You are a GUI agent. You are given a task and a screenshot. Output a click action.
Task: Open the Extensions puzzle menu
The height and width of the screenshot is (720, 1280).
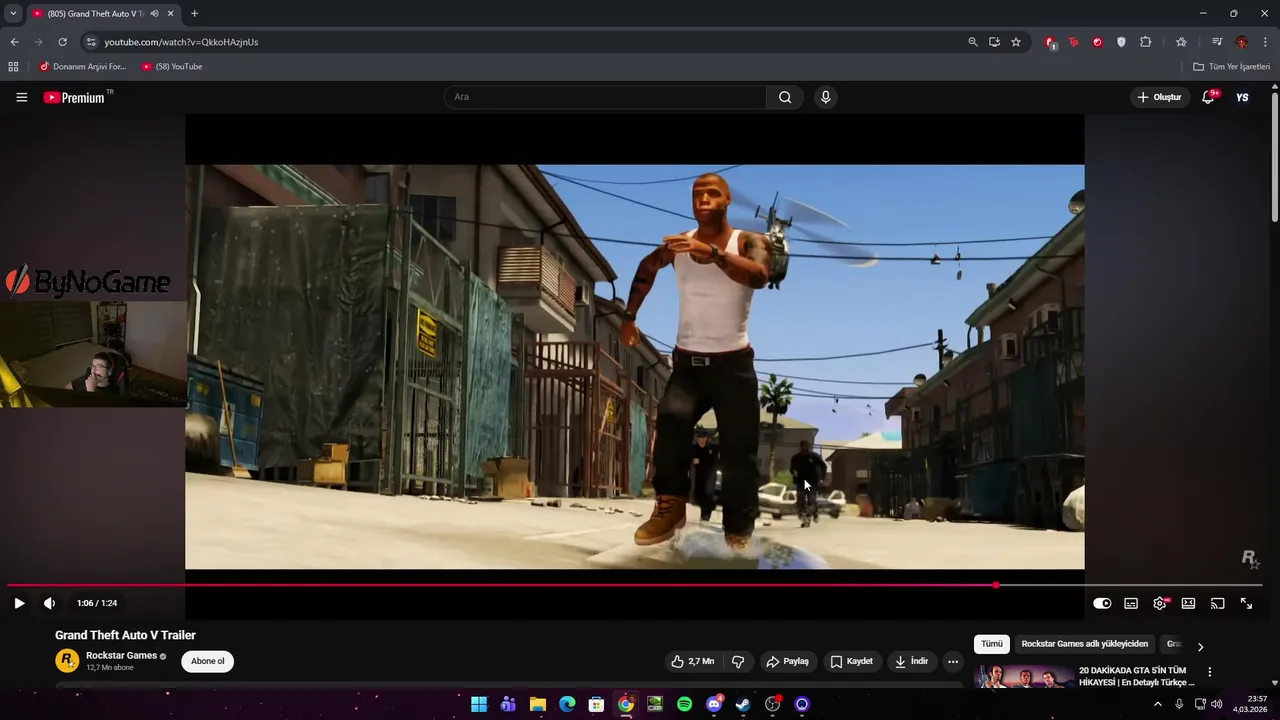point(1146,42)
